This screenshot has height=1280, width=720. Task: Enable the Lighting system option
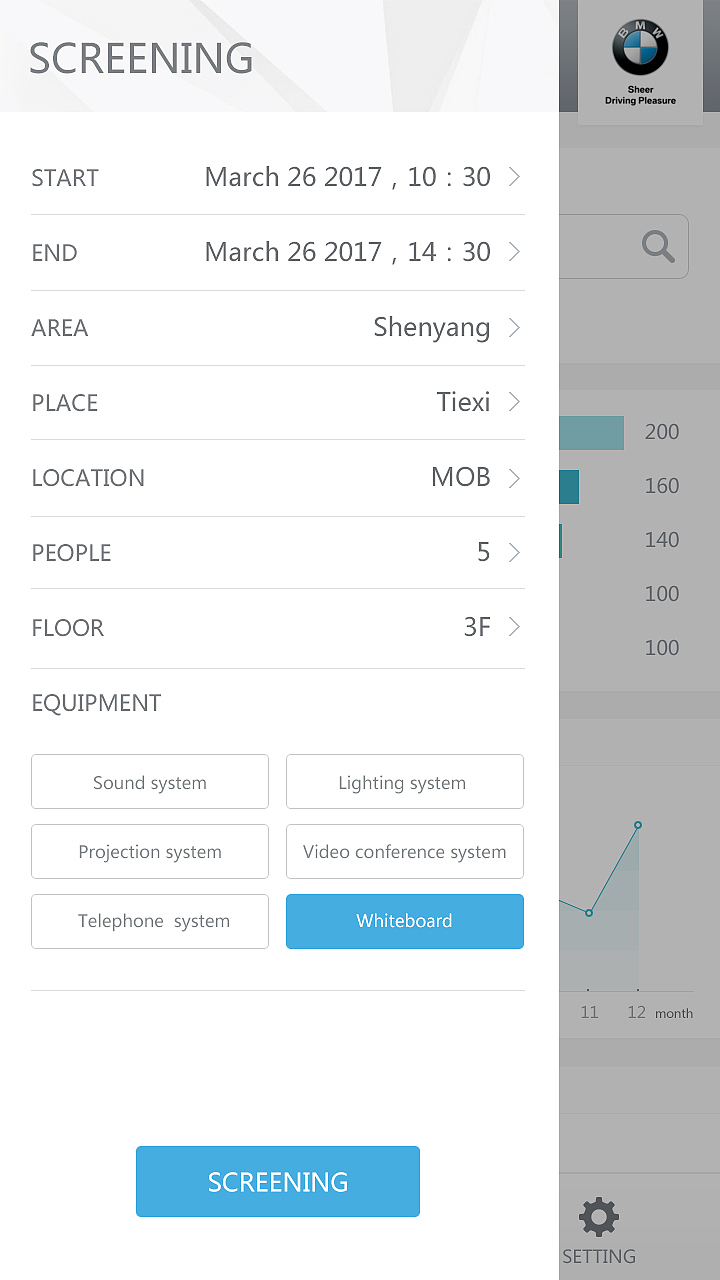[404, 782]
